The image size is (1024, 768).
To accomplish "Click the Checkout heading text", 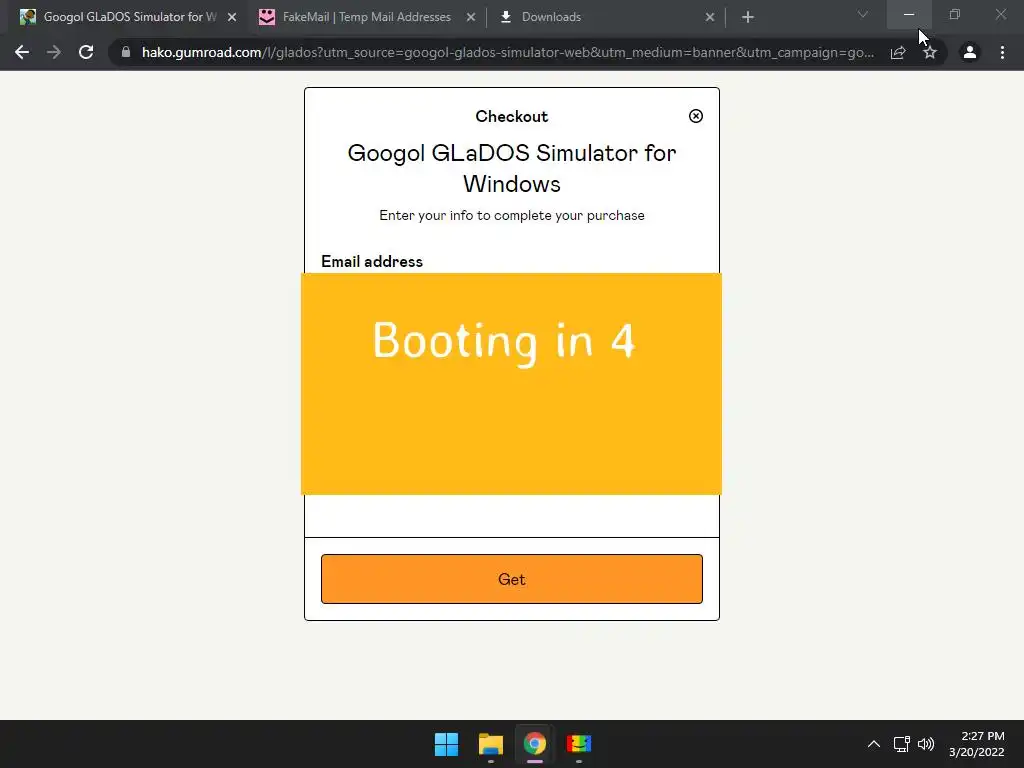I will 511,116.
